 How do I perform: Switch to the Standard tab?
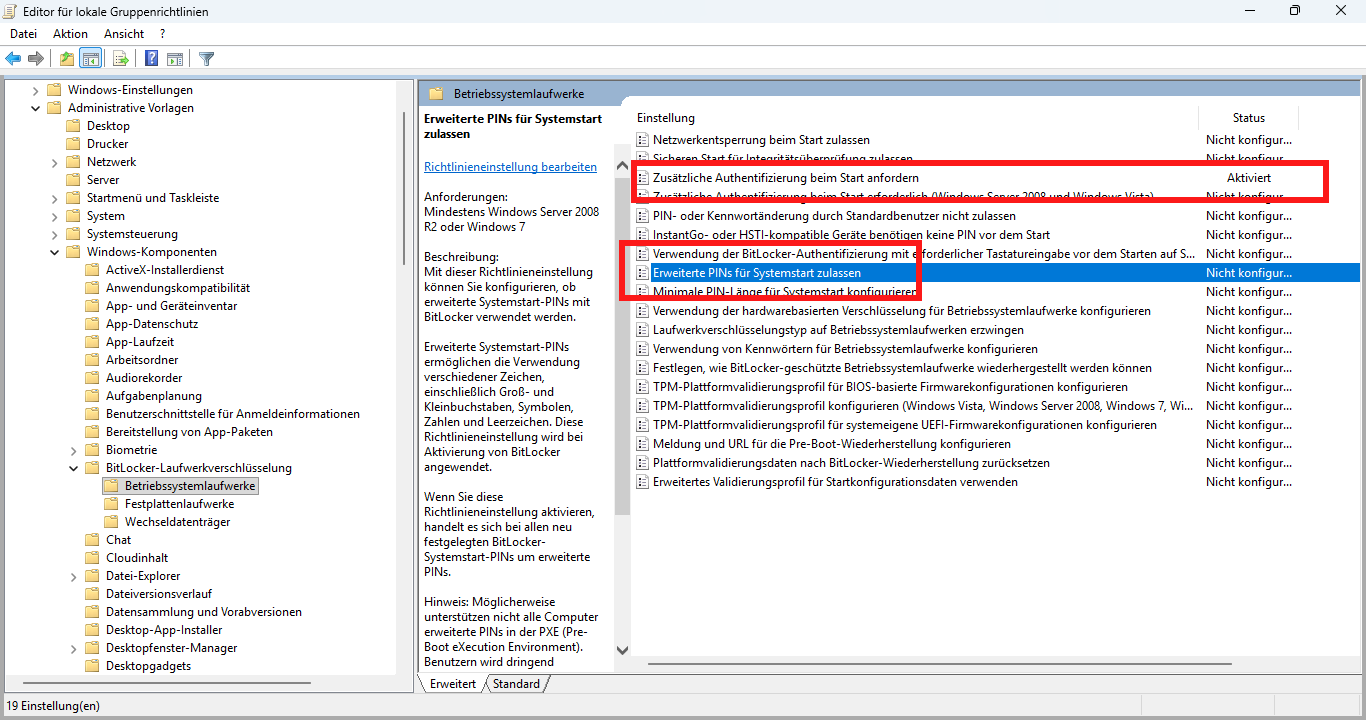[x=516, y=684]
